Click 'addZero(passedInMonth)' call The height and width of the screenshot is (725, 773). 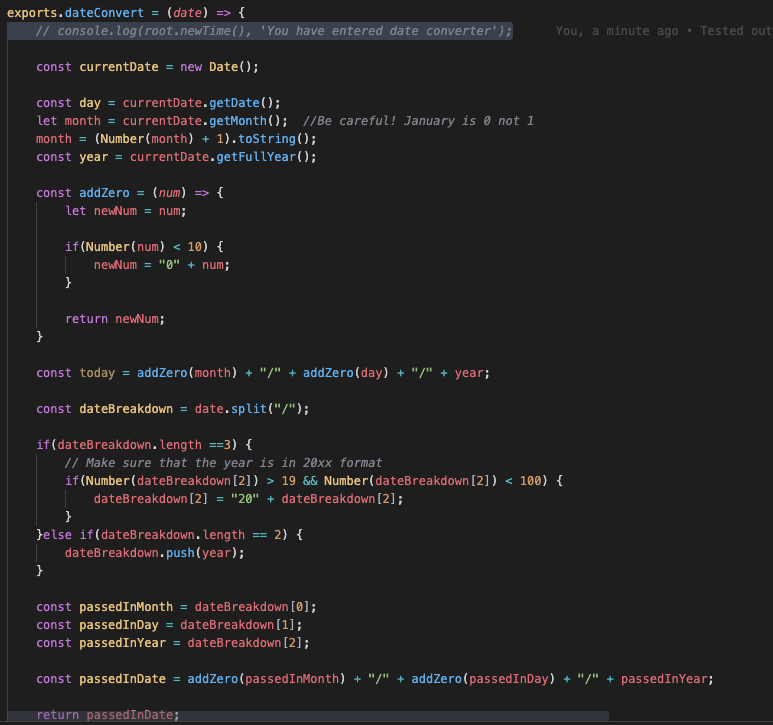pyautogui.click(x=266, y=679)
